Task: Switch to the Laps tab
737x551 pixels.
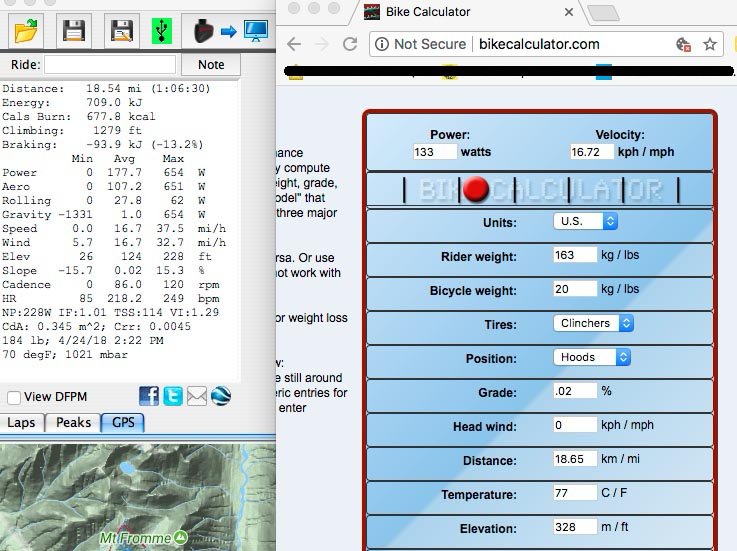Action: click(x=22, y=422)
